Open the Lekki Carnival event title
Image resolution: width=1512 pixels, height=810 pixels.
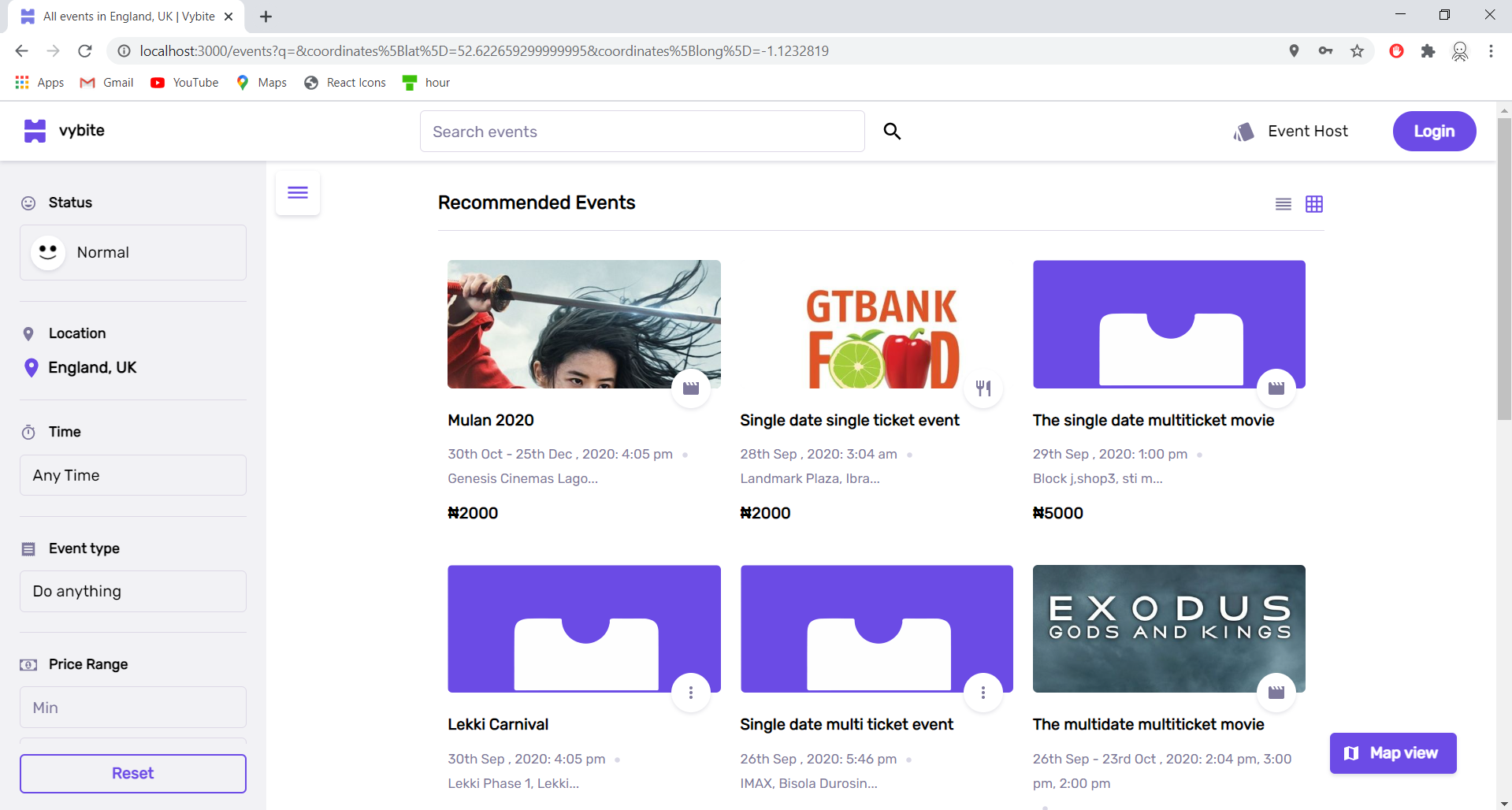coord(498,725)
